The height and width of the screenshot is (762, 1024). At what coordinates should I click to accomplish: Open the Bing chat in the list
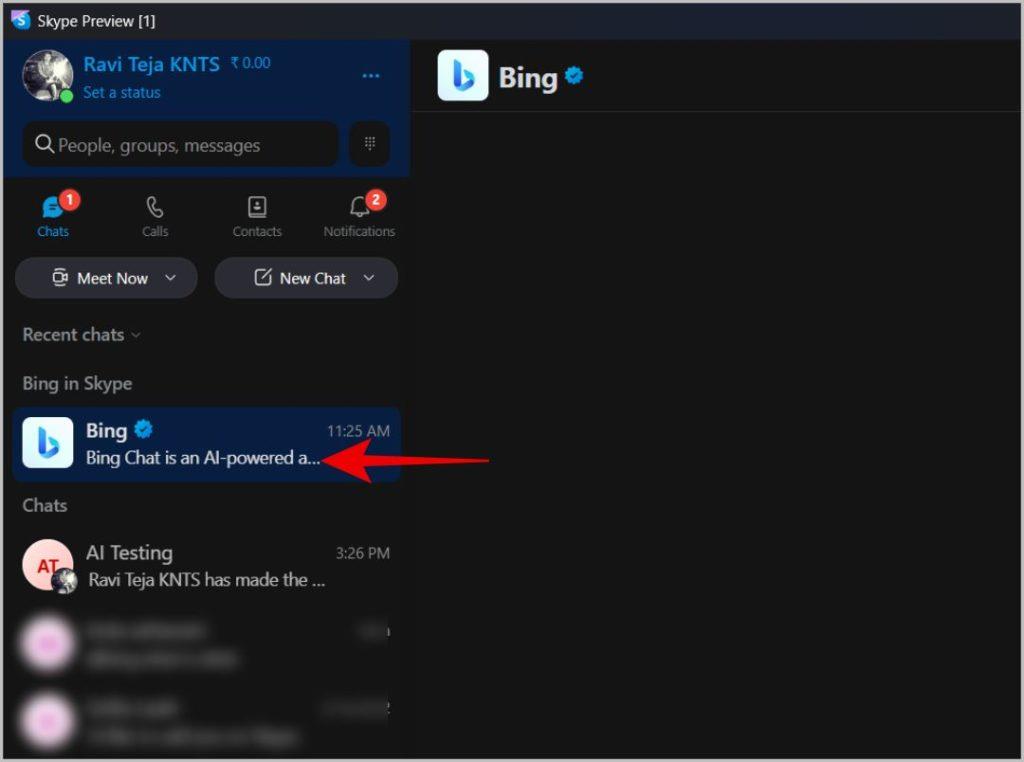tap(206, 444)
